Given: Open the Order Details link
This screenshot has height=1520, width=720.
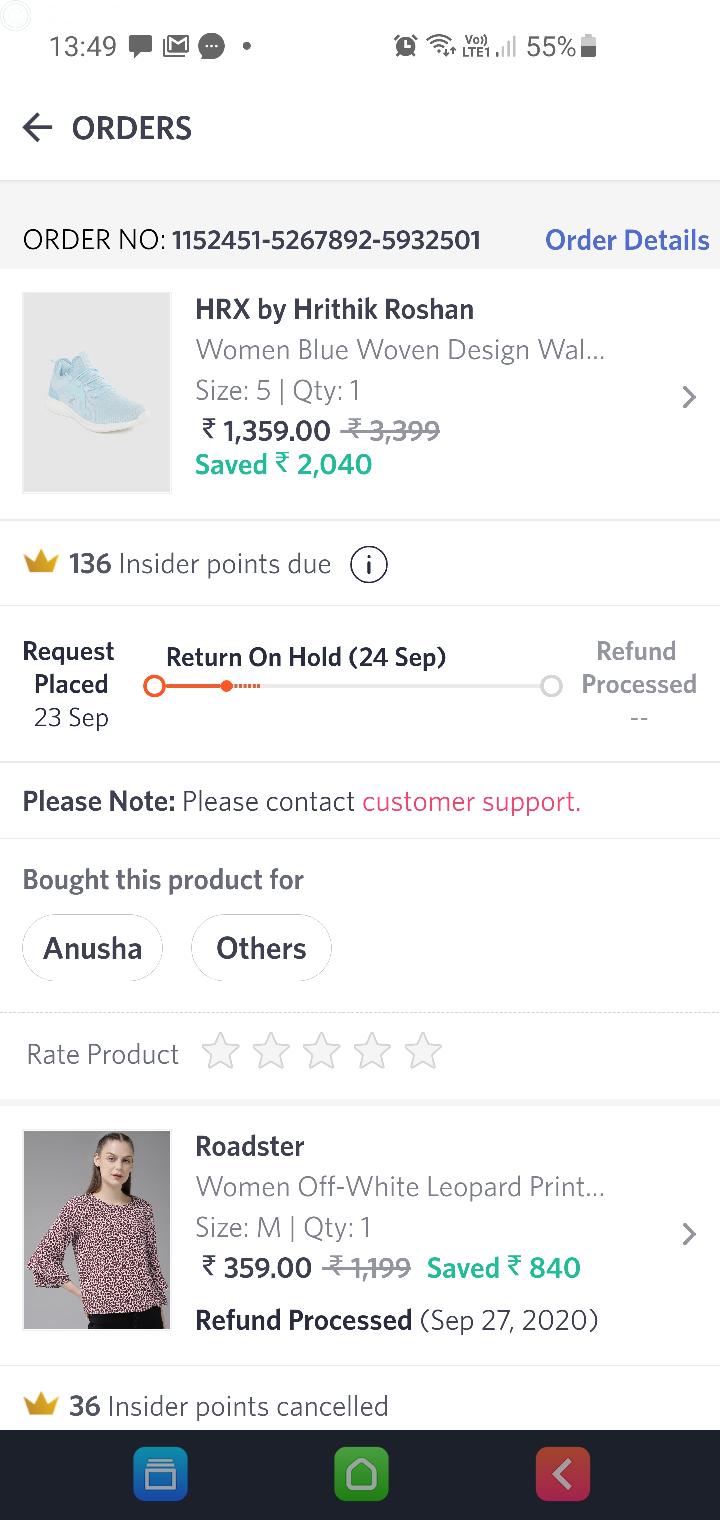Looking at the screenshot, I should pos(627,240).
